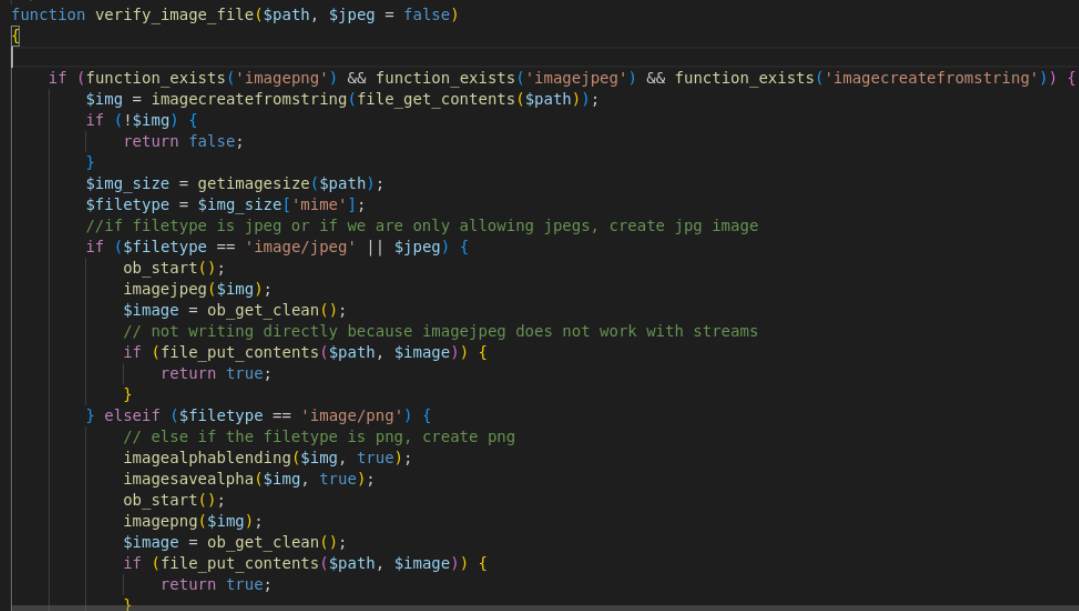Screen dimensions: 1079x611
Task: Click the 'image/png' string literal
Action: pyautogui.click(x=352, y=416)
